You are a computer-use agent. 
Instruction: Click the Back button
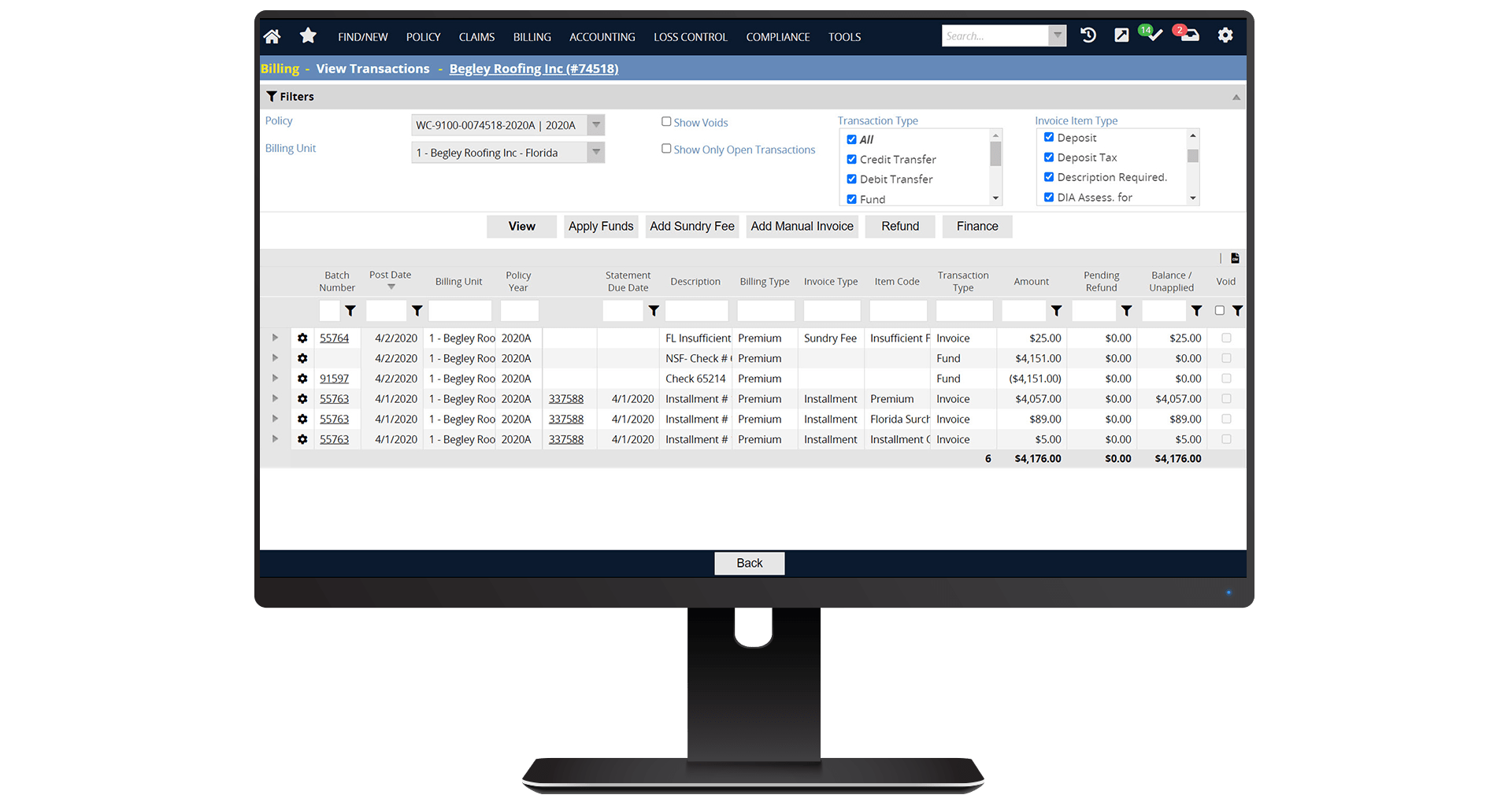coord(750,564)
